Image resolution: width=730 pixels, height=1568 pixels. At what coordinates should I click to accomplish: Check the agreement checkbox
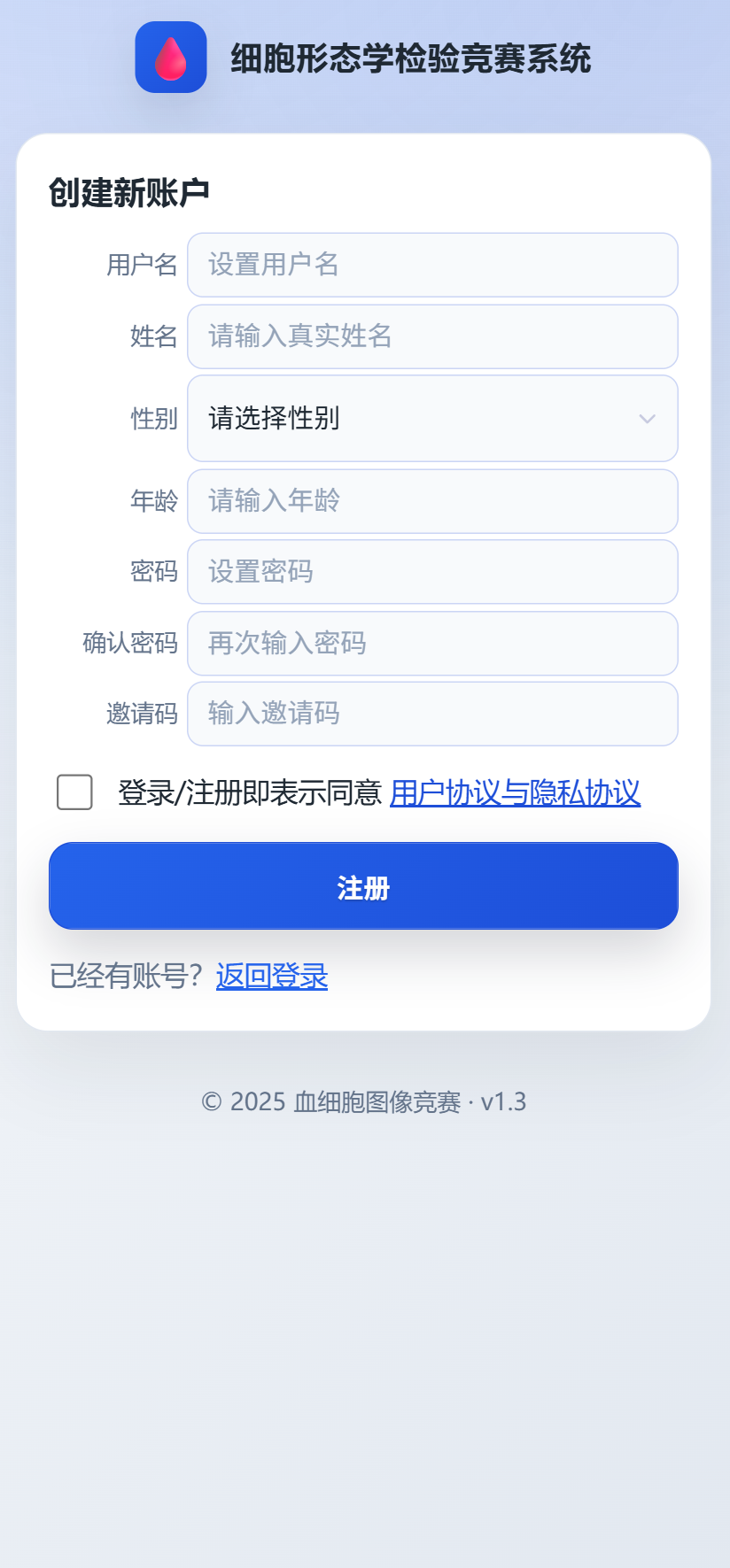74,792
